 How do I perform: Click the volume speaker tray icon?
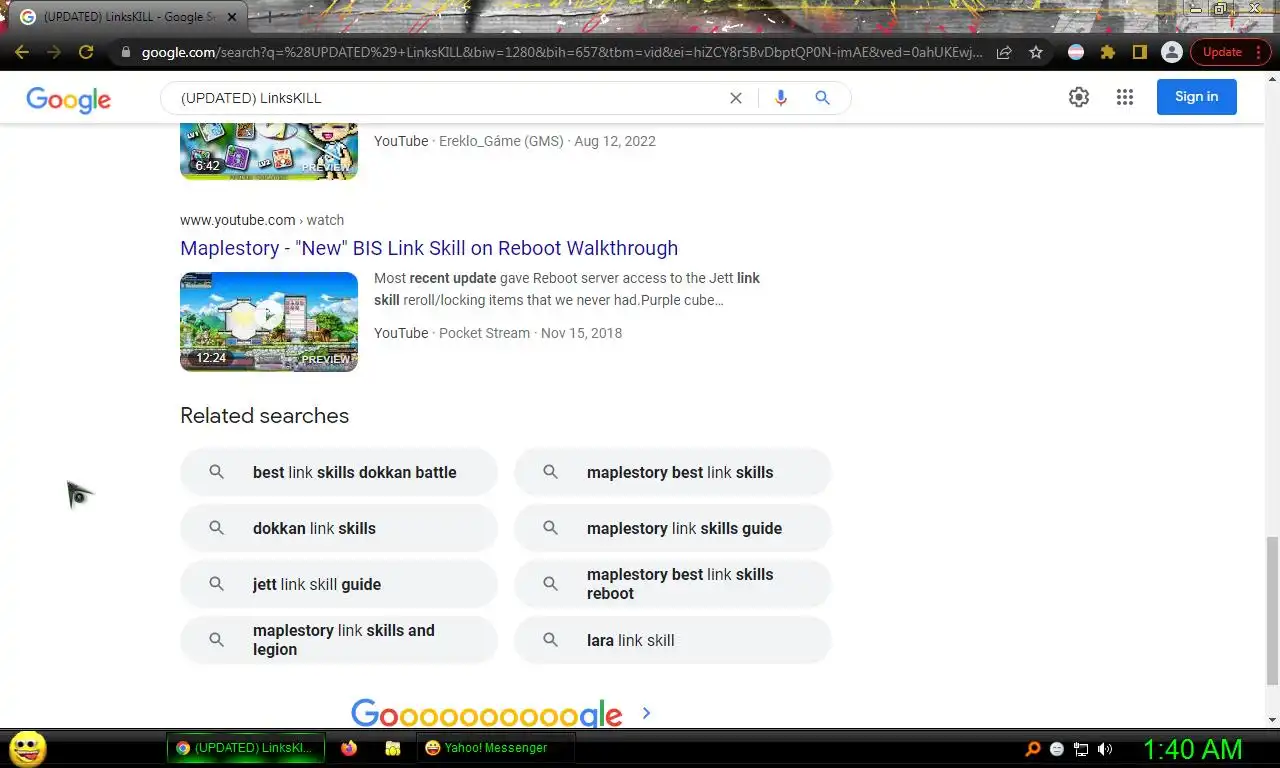pos(1105,749)
